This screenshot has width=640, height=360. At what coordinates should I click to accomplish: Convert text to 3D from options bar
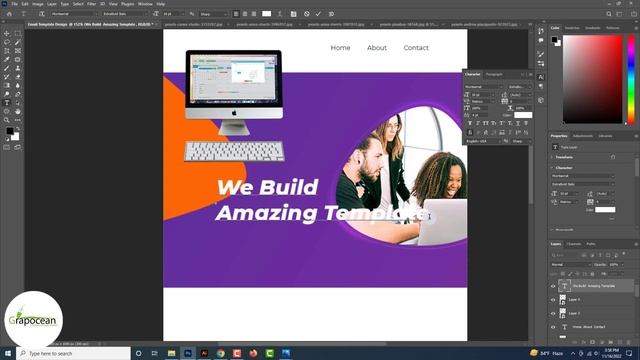click(331, 14)
